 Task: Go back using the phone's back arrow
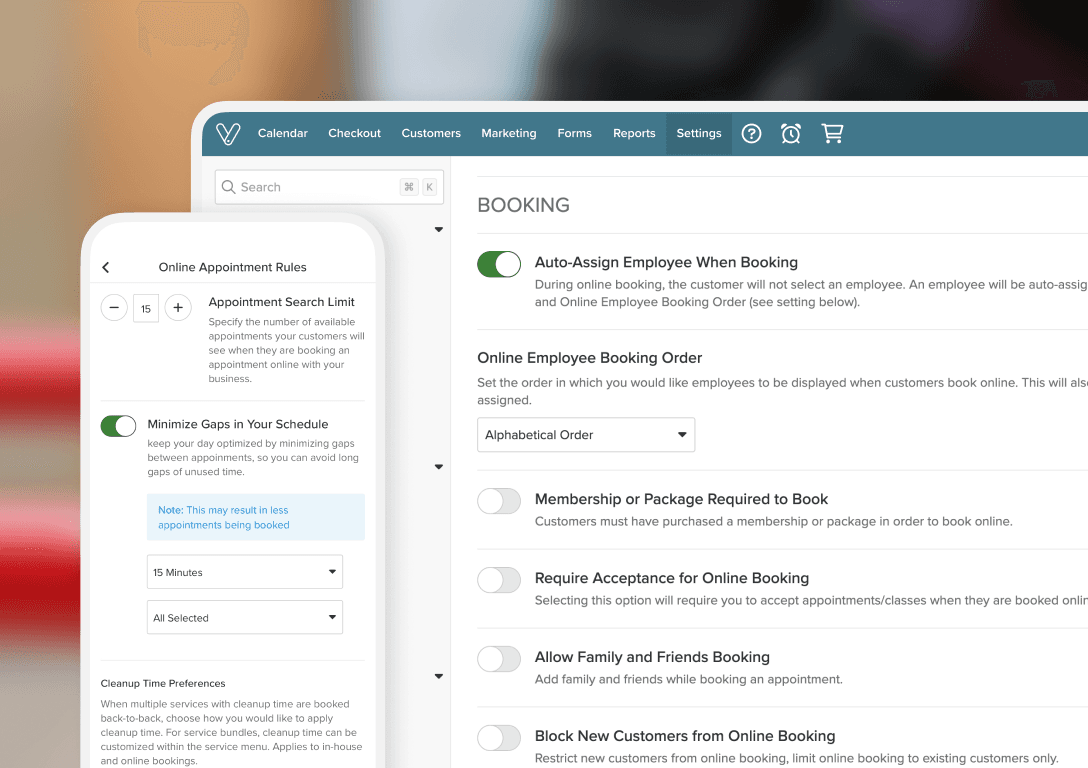106,268
